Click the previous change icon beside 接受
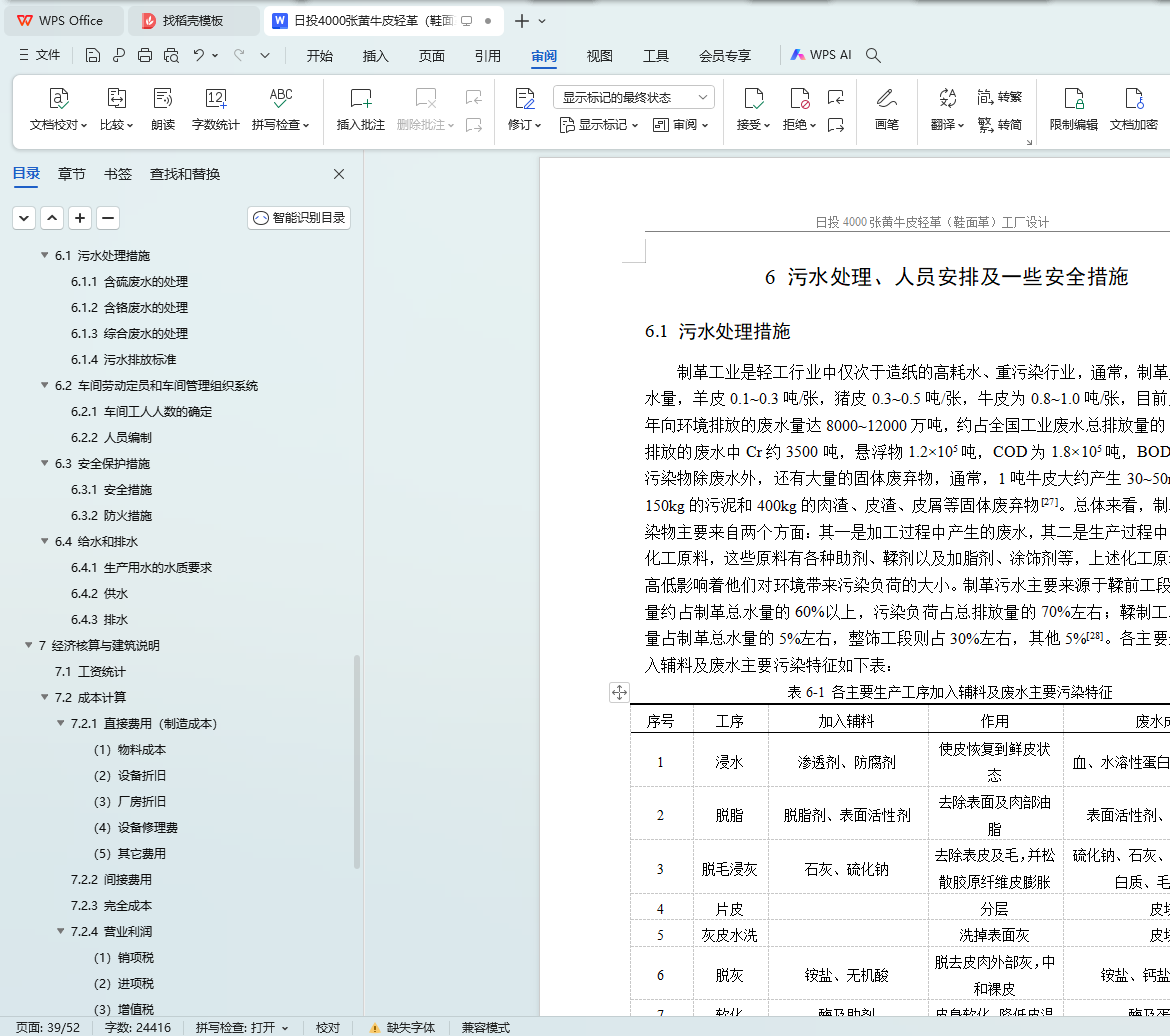This screenshot has width=1170, height=1036. pos(836,97)
